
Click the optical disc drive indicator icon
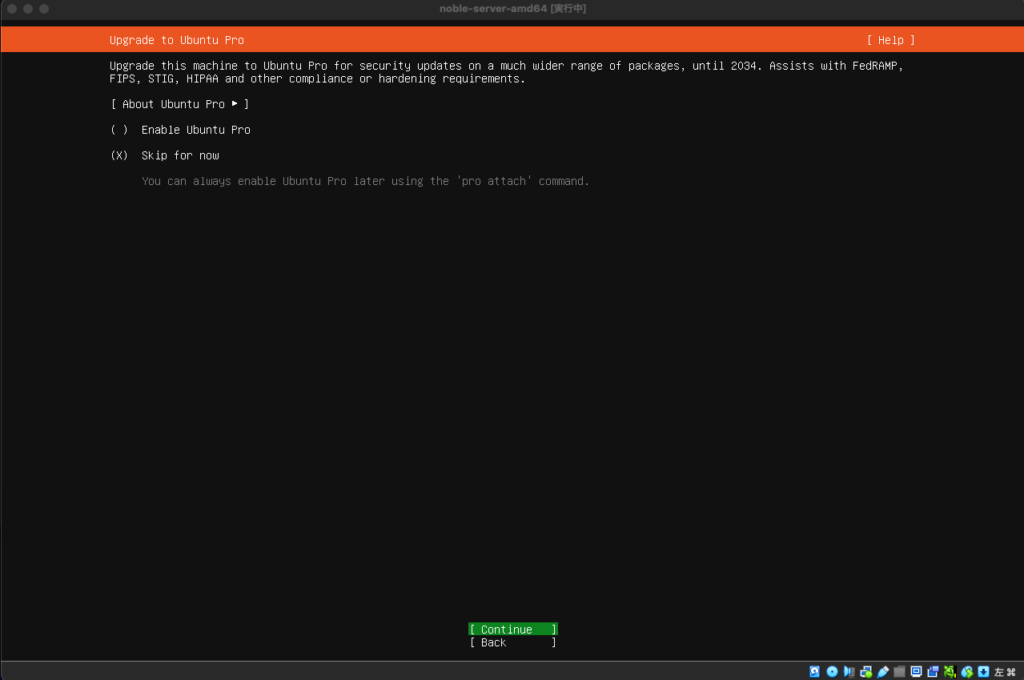[832, 672]
